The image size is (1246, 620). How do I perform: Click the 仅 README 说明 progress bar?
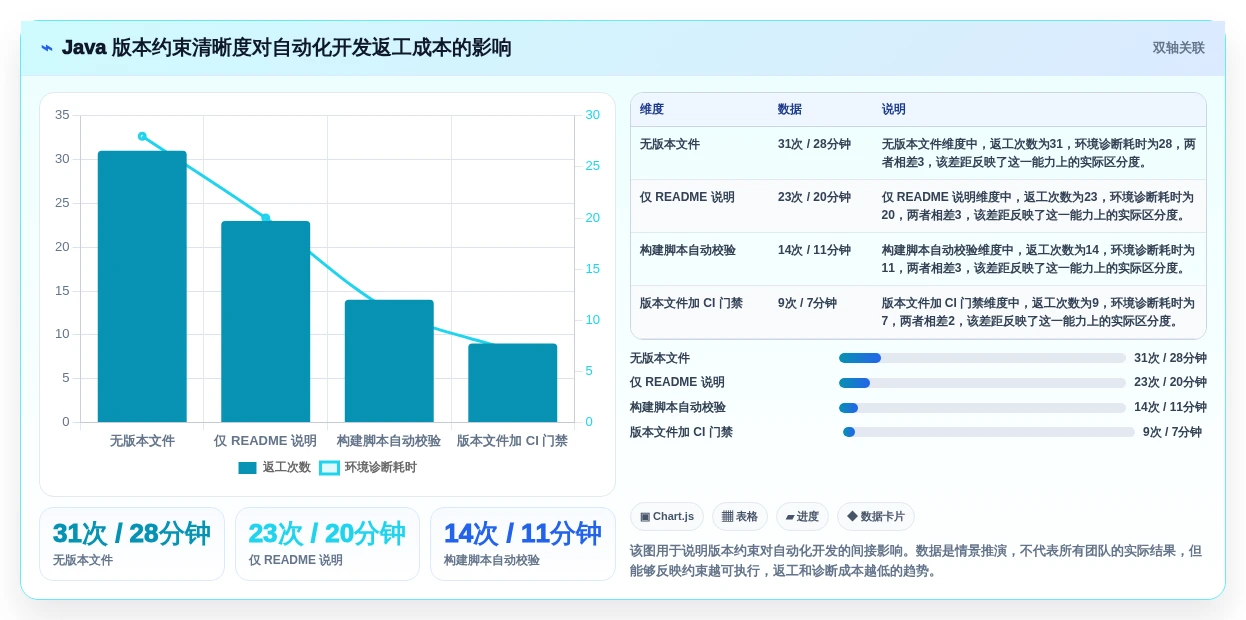[x=982, y=383]
